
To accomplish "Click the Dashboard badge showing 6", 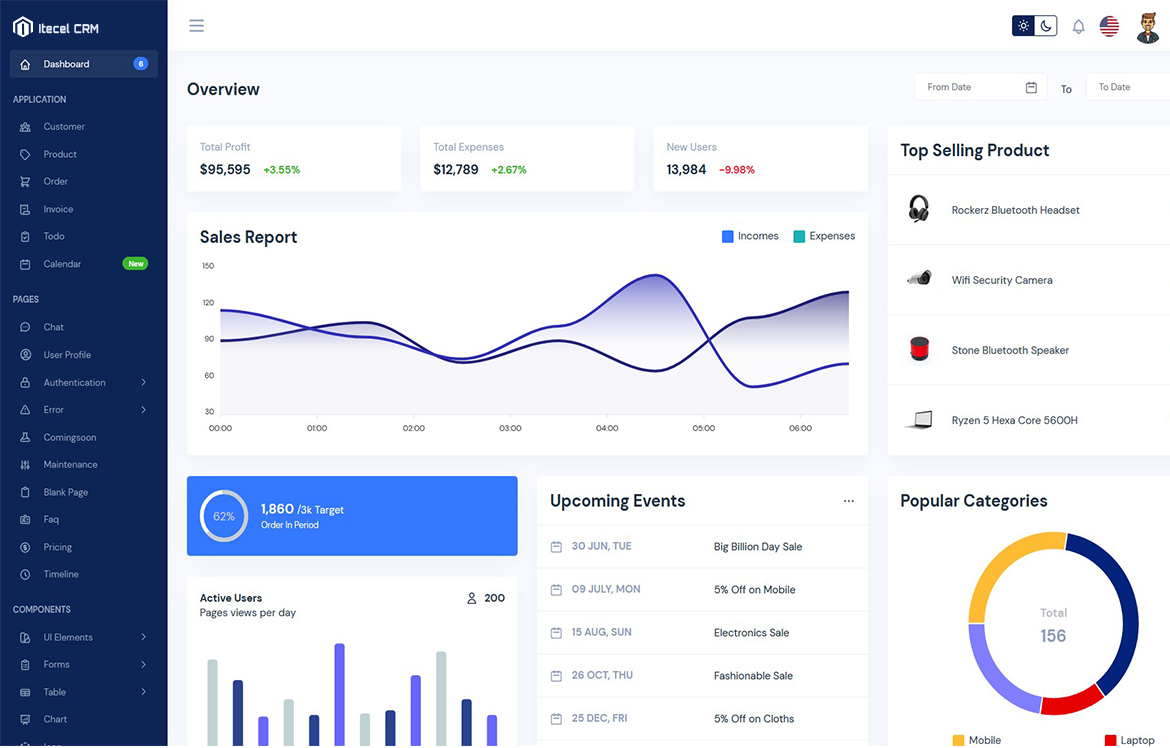I will click(140, 64).
